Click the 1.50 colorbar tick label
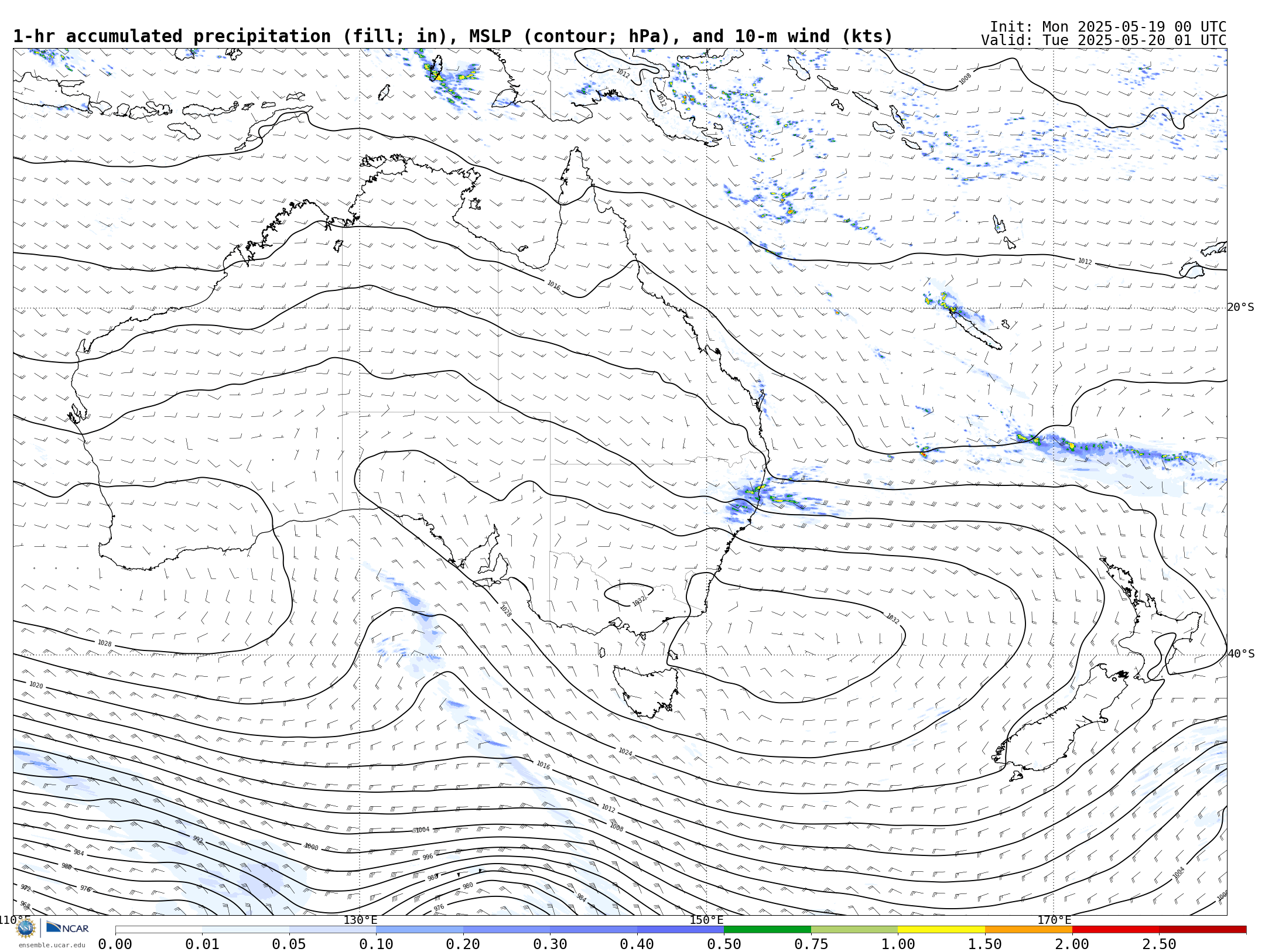This screenshot has width=1265, height=952. pyautogui.click(x=985, y=944)
